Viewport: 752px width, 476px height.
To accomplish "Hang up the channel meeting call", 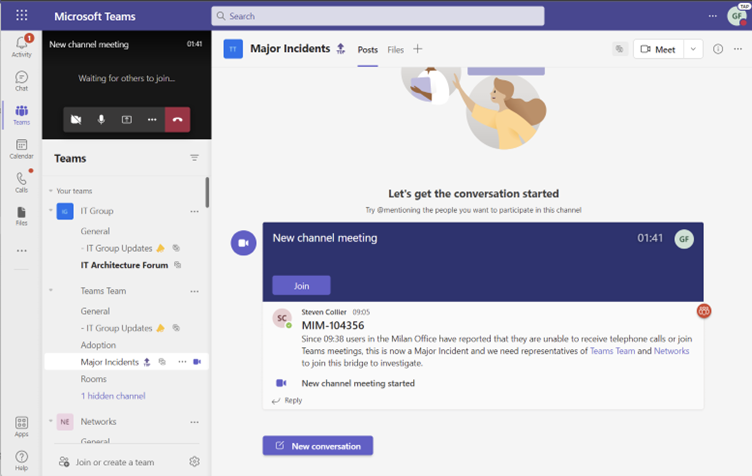I will (177, 119).
